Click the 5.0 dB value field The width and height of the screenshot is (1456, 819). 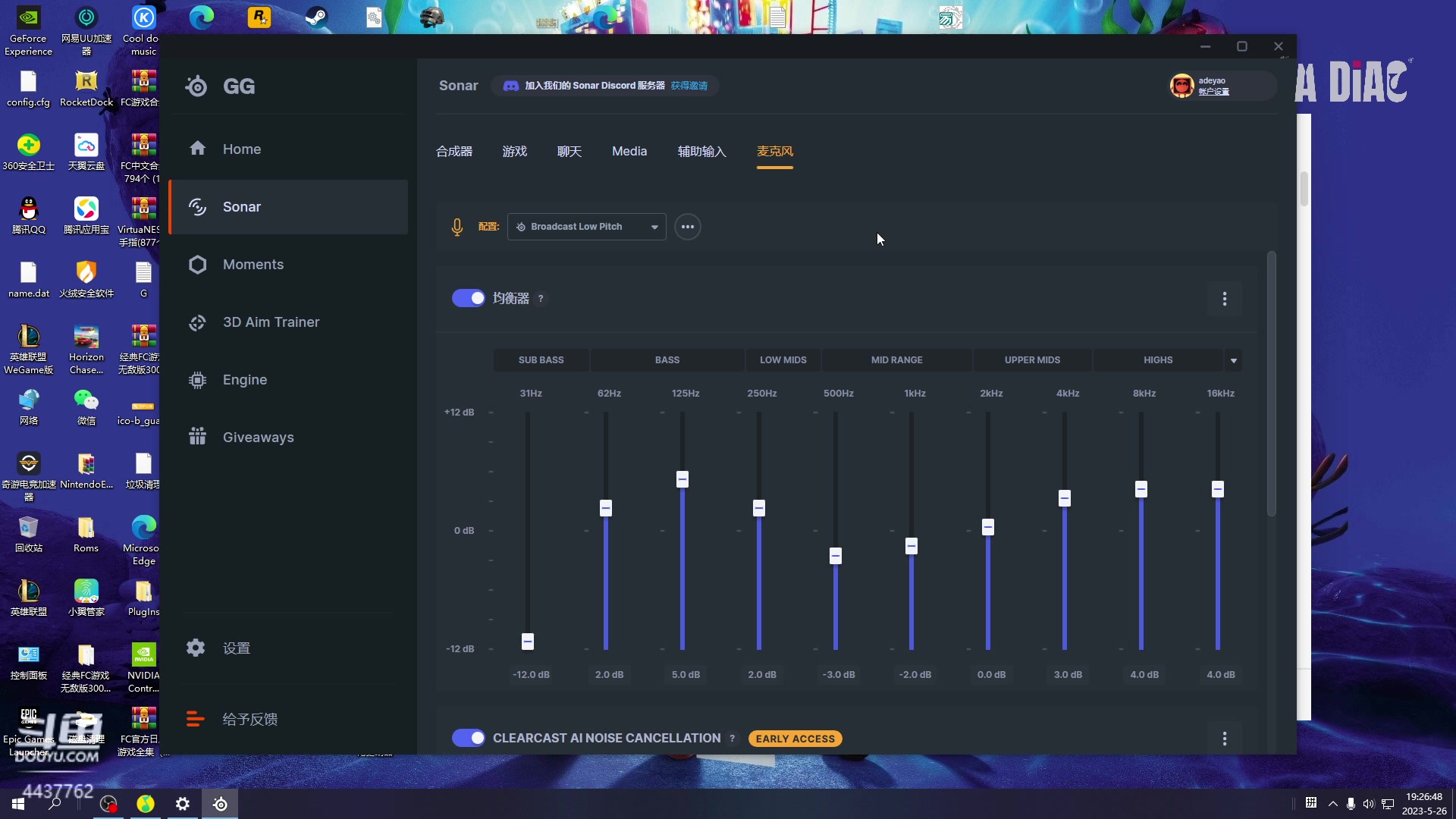tap(686, 674)
